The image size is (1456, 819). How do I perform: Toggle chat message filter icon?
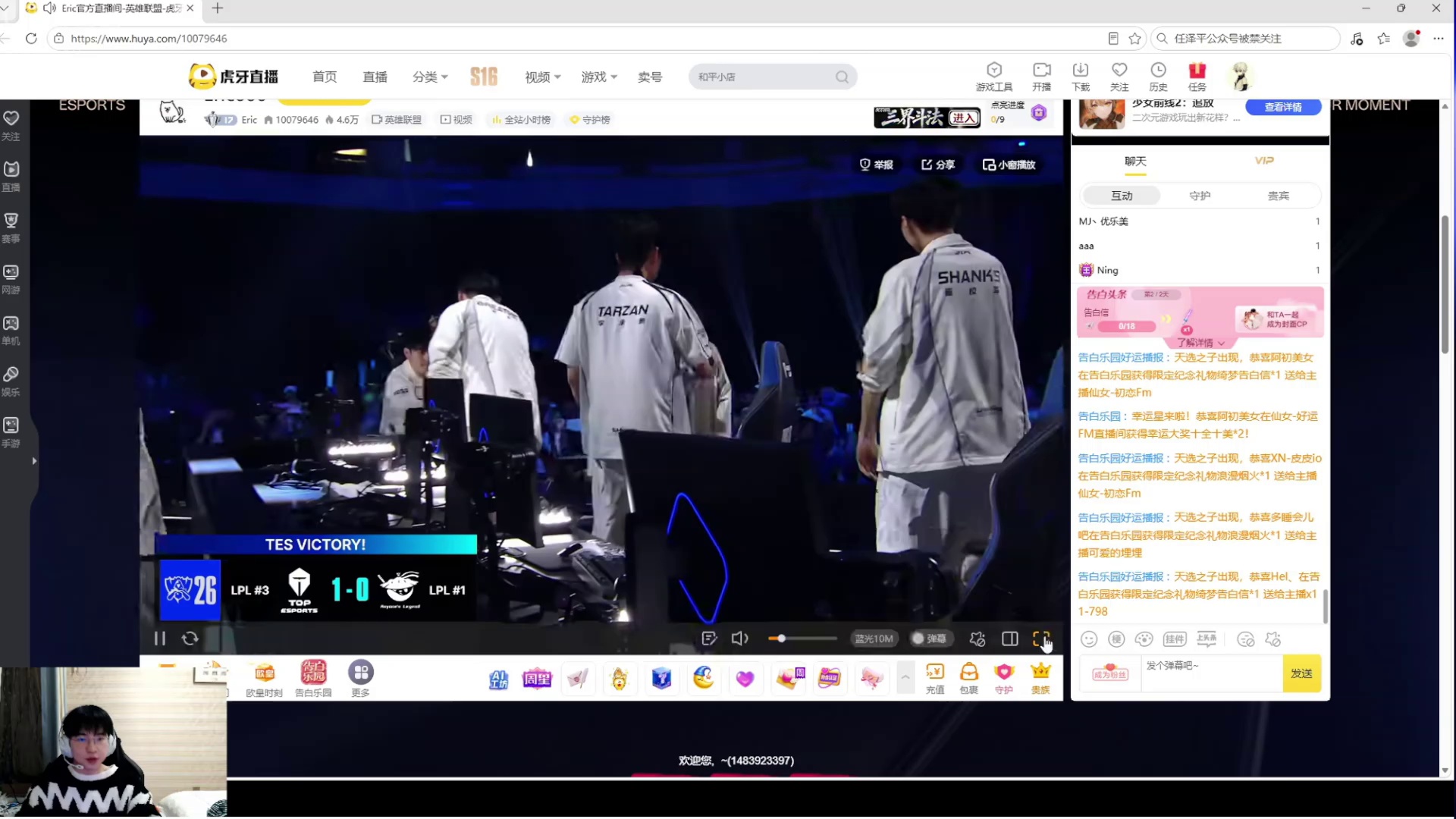(1245, 639)
